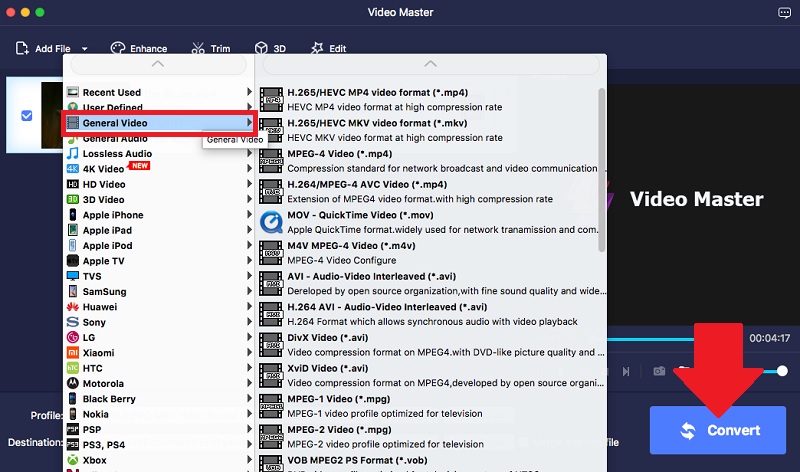Choose H.264/MPEG-4 AVC Video format

(x=429, y=191)
